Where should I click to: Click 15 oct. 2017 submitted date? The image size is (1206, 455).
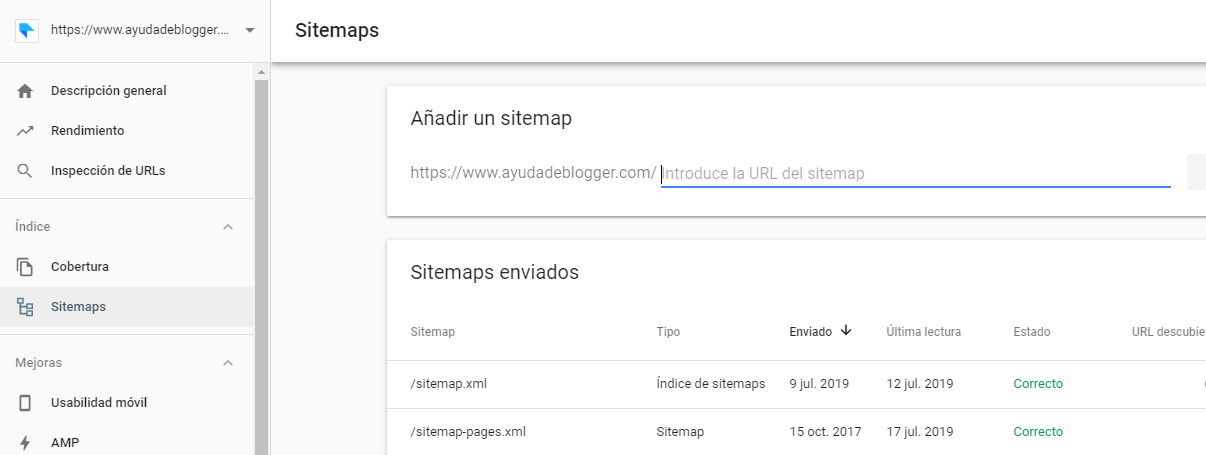pos(825,432)
